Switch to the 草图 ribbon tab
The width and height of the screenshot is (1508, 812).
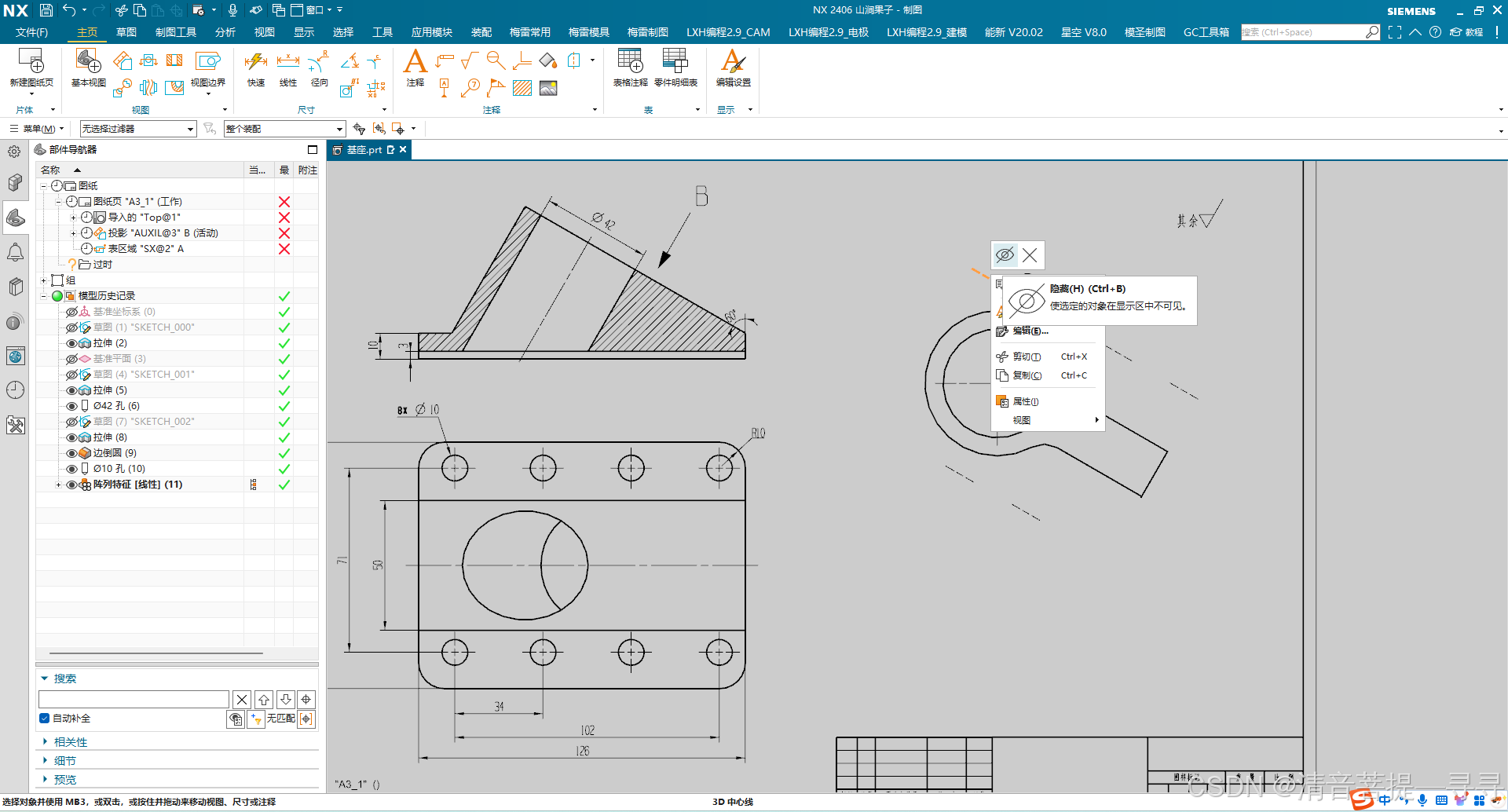pos(126,32)
